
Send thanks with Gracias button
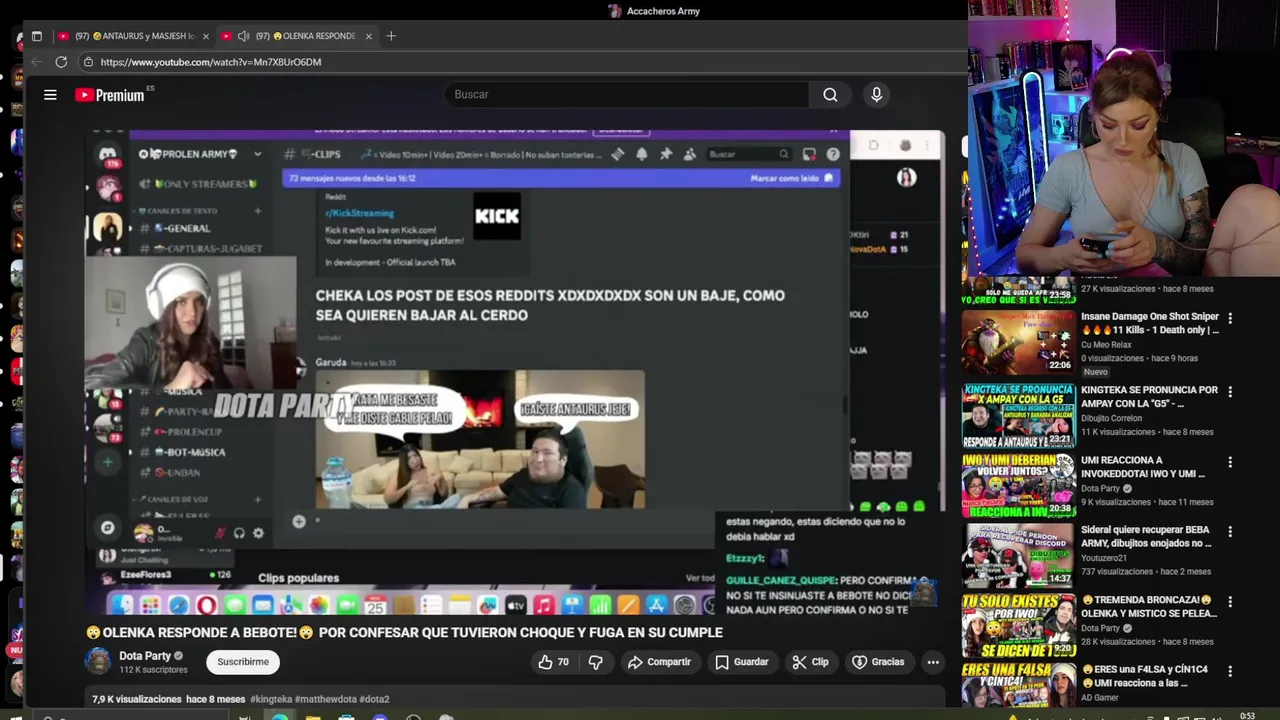pos(878,662)
